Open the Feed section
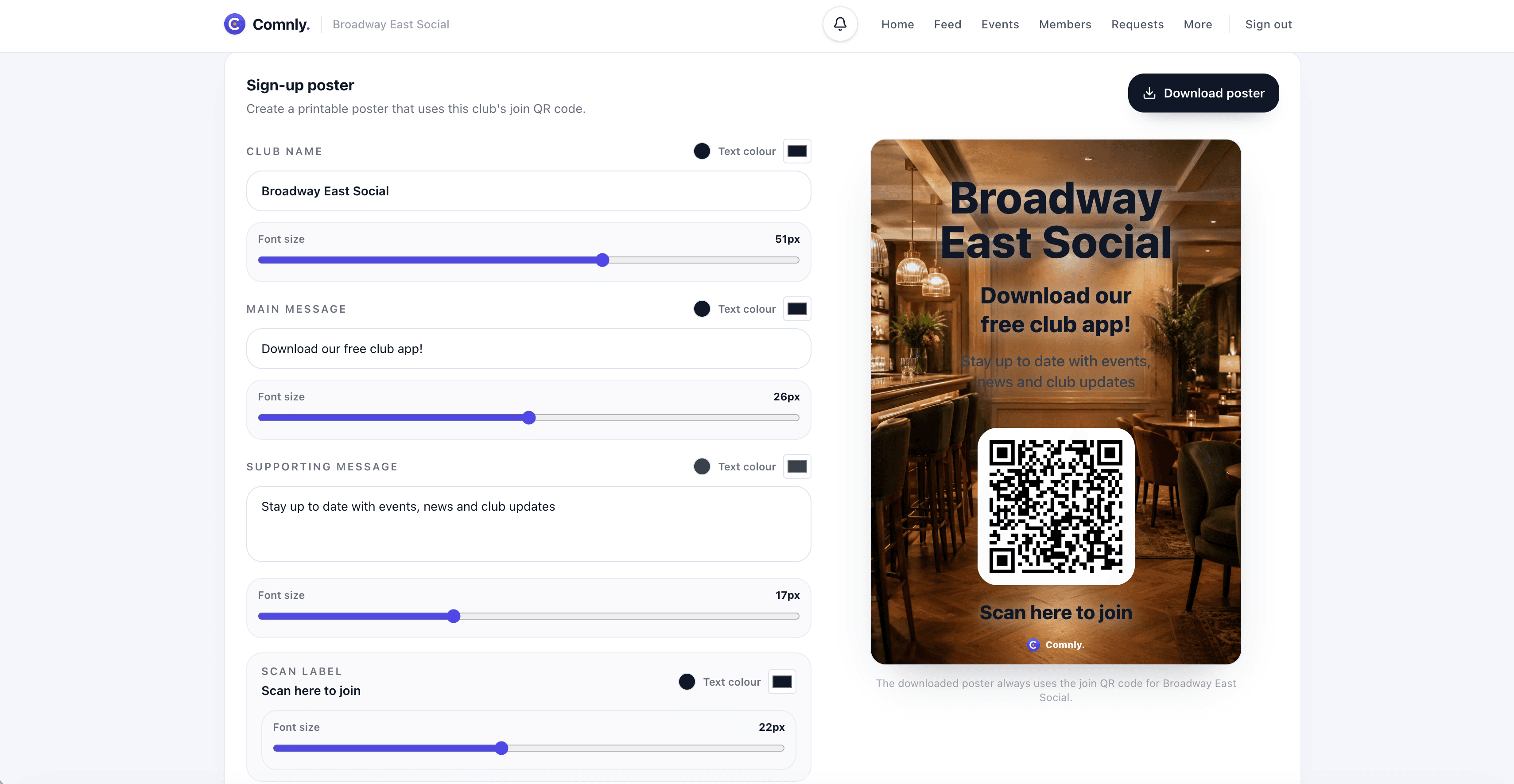 tap(947, 24)
